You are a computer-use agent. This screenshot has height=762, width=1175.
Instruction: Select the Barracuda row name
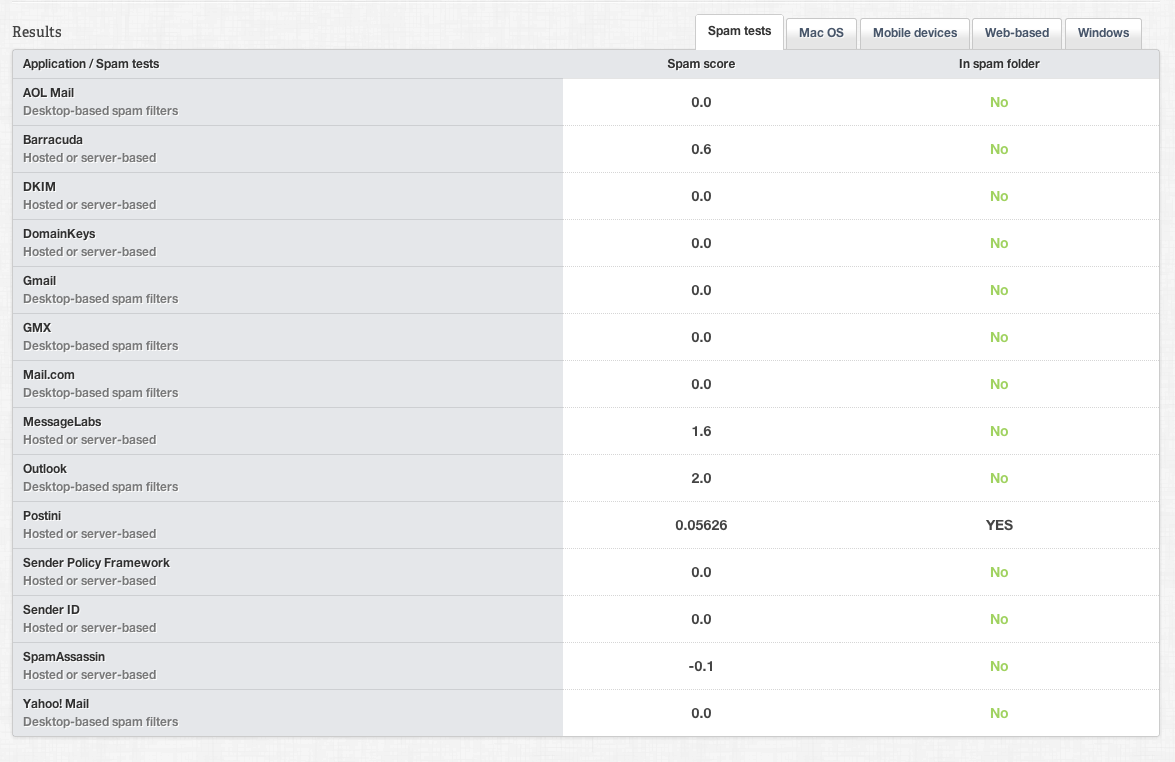52,140
